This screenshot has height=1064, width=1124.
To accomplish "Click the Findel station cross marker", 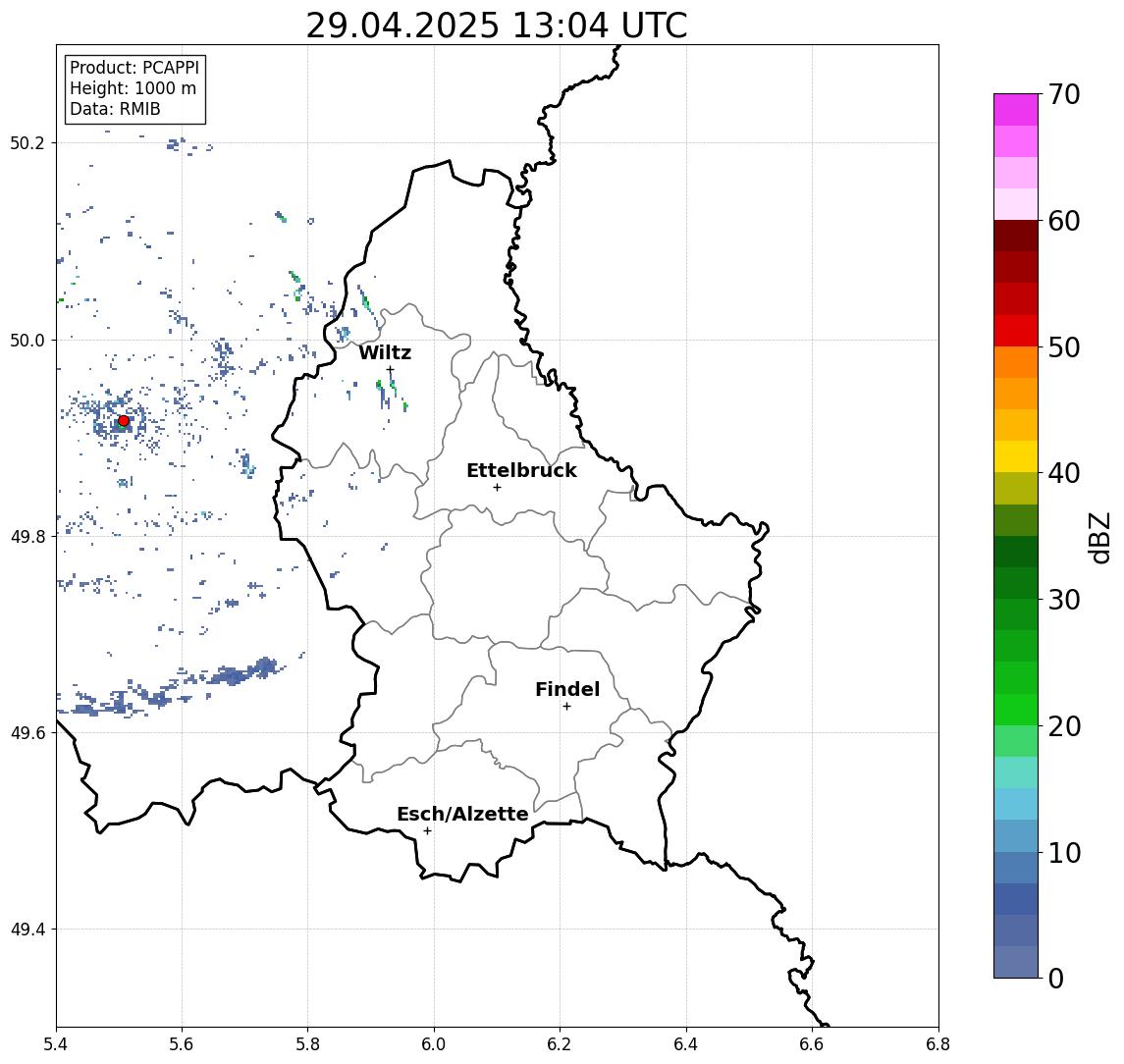I will coord(566,707).
